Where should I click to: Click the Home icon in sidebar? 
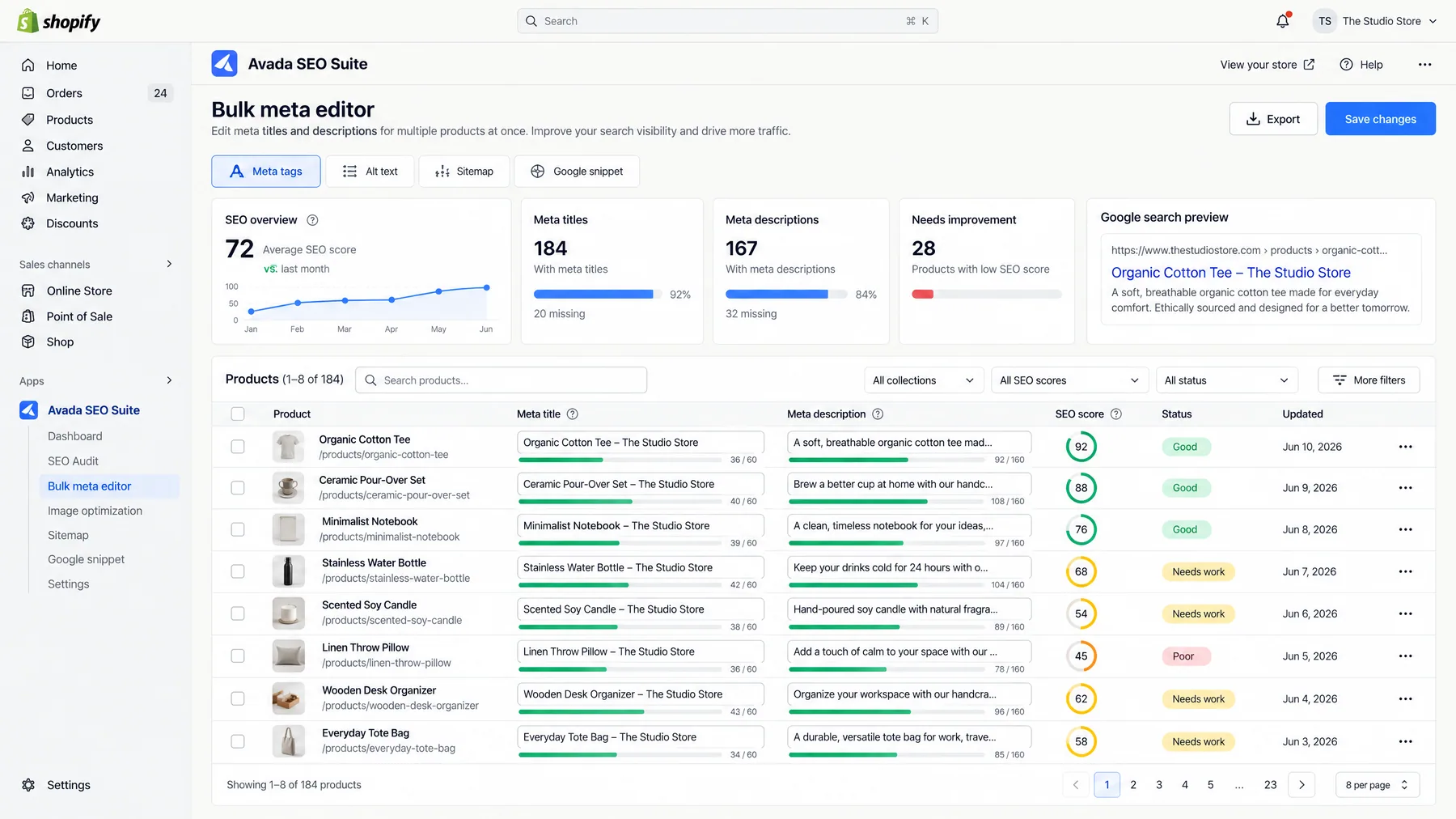(28, 66)
